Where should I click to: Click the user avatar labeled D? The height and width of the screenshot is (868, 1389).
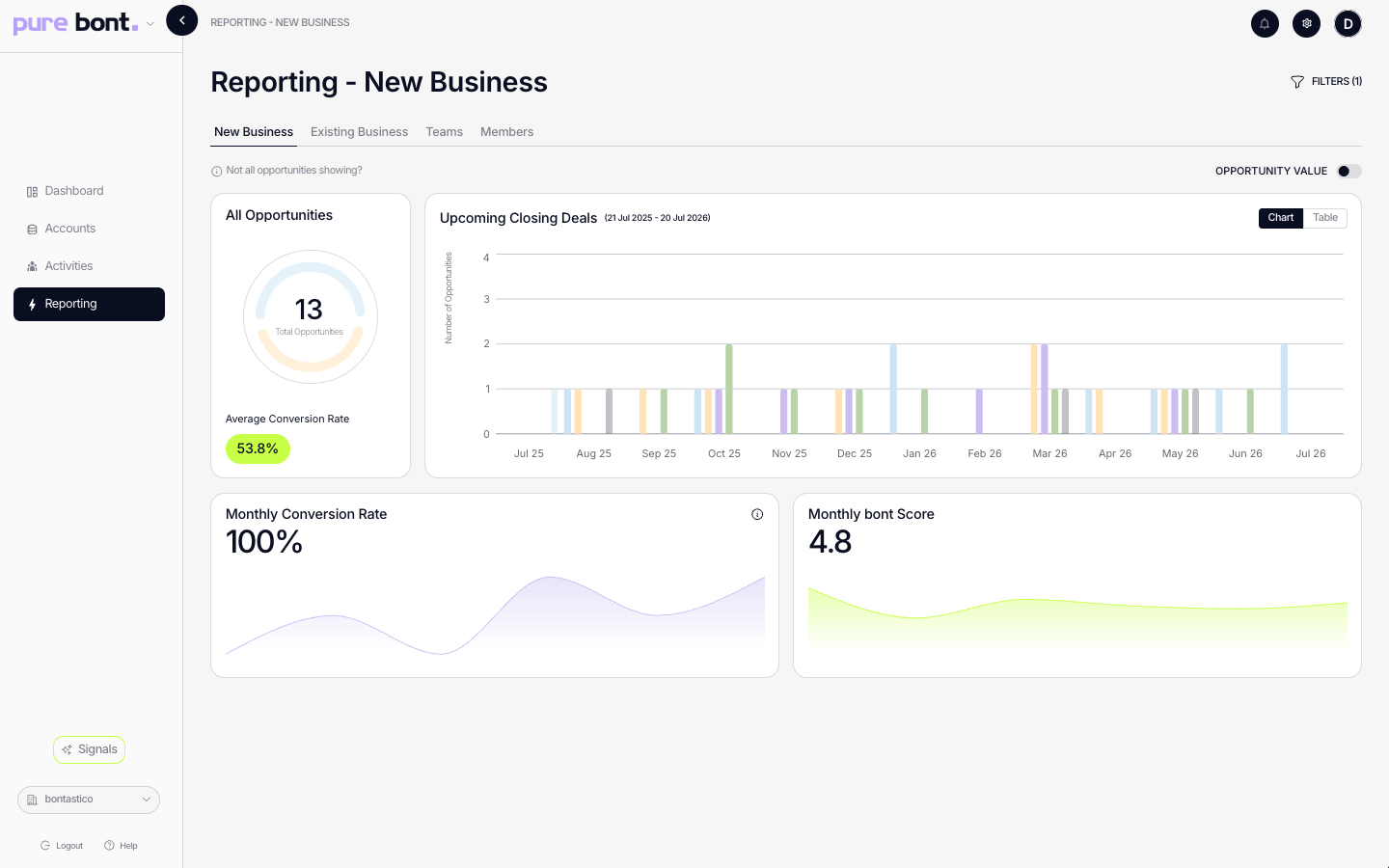(1348, 24)
